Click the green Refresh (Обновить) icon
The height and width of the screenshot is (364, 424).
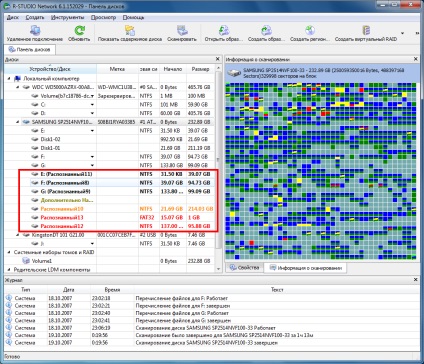coord(79,31)
